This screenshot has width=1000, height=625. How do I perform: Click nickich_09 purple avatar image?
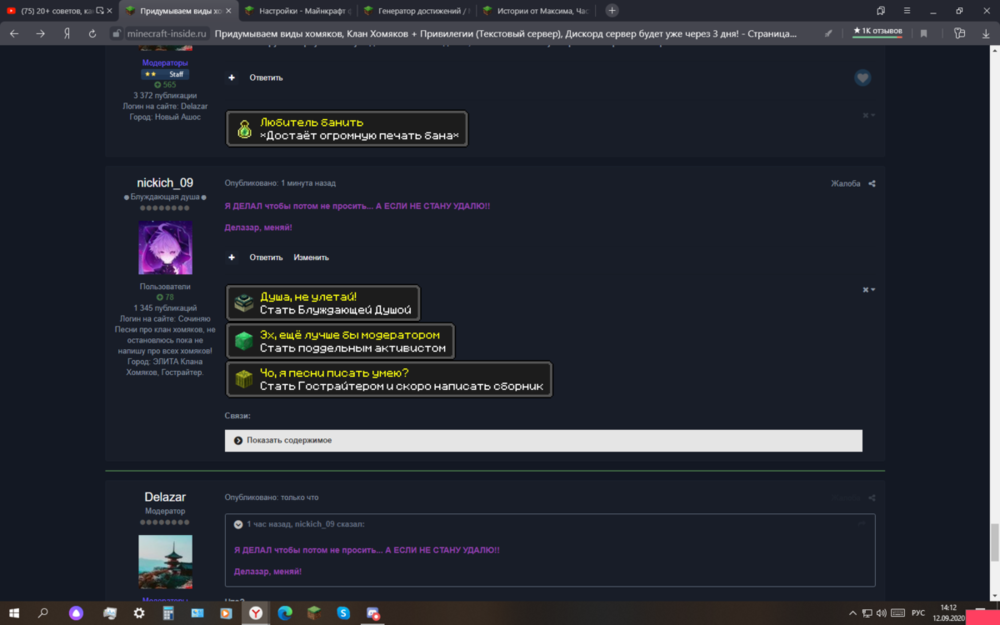click(165, 247)
